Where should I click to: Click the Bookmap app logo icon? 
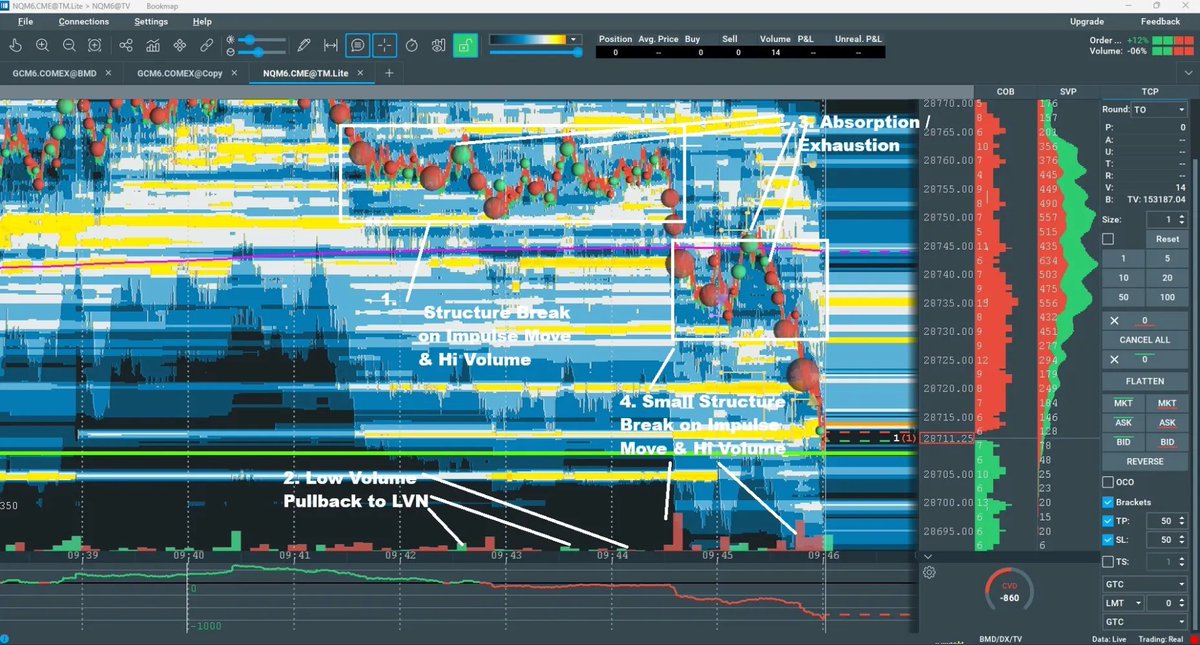tap(6, 6)
